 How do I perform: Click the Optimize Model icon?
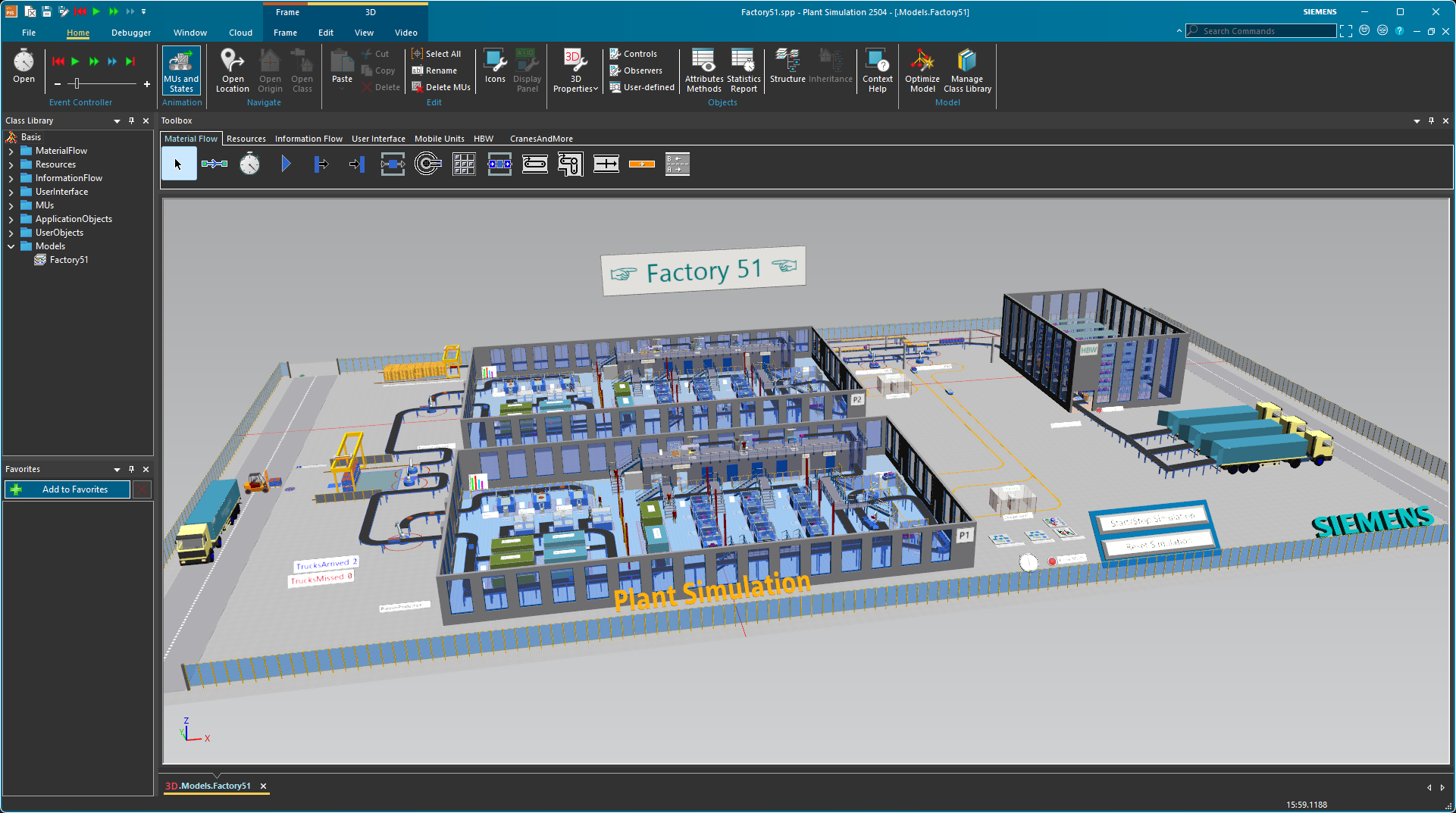click(x=922, y=68)
